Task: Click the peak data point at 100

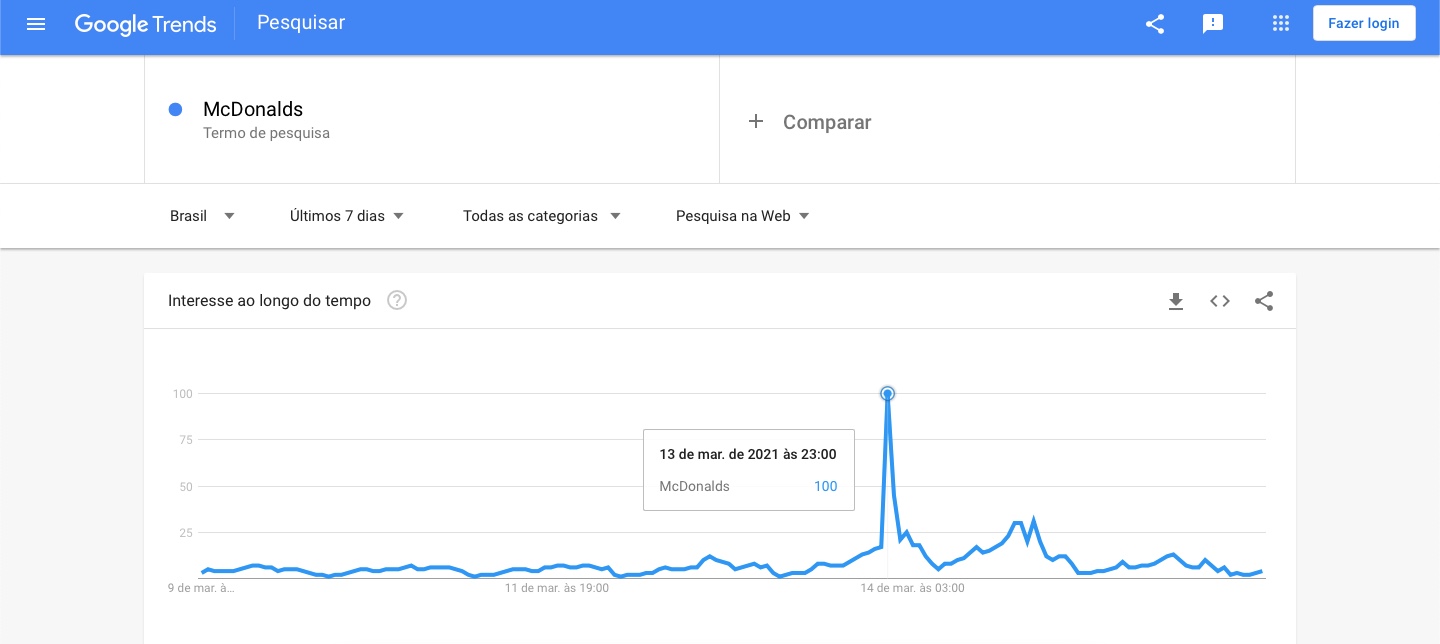Action: click(x=887, y=394)
